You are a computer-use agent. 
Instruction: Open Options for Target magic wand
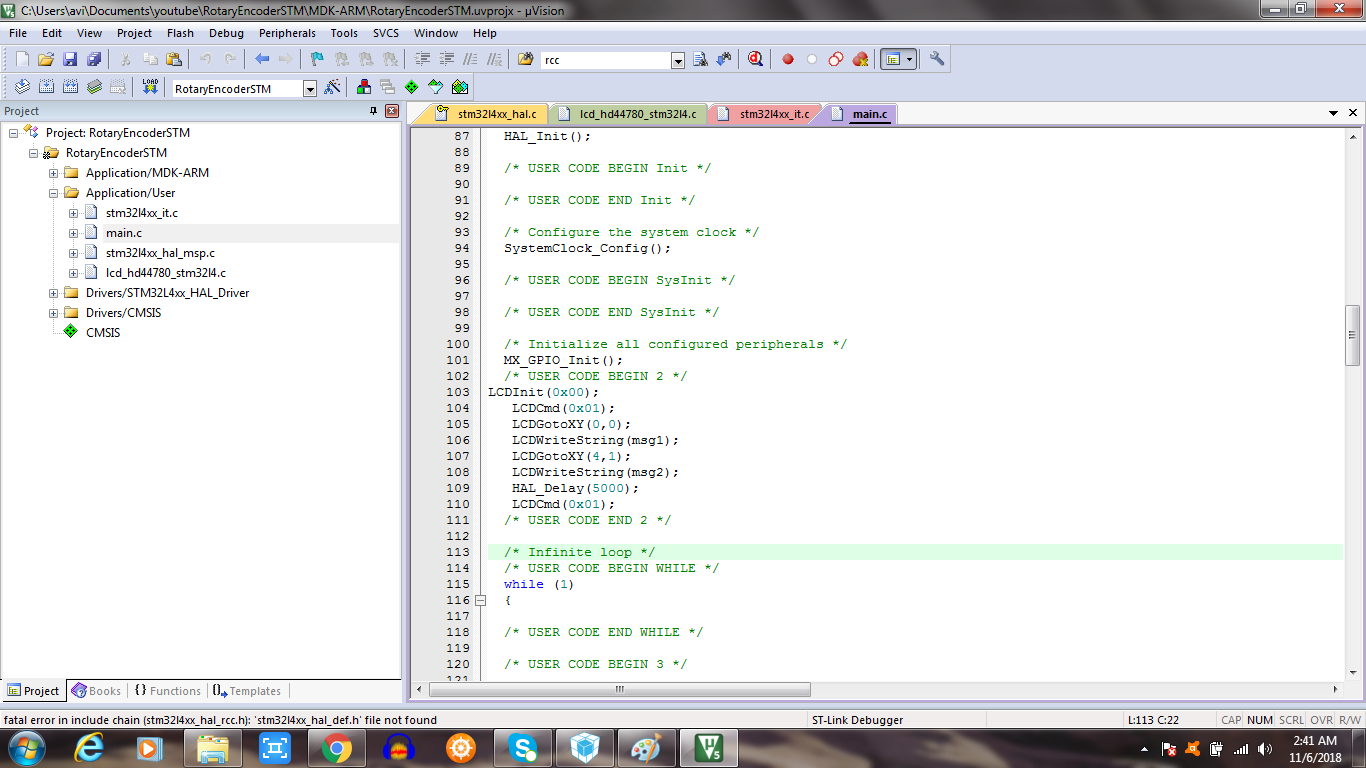pos(332,88)
